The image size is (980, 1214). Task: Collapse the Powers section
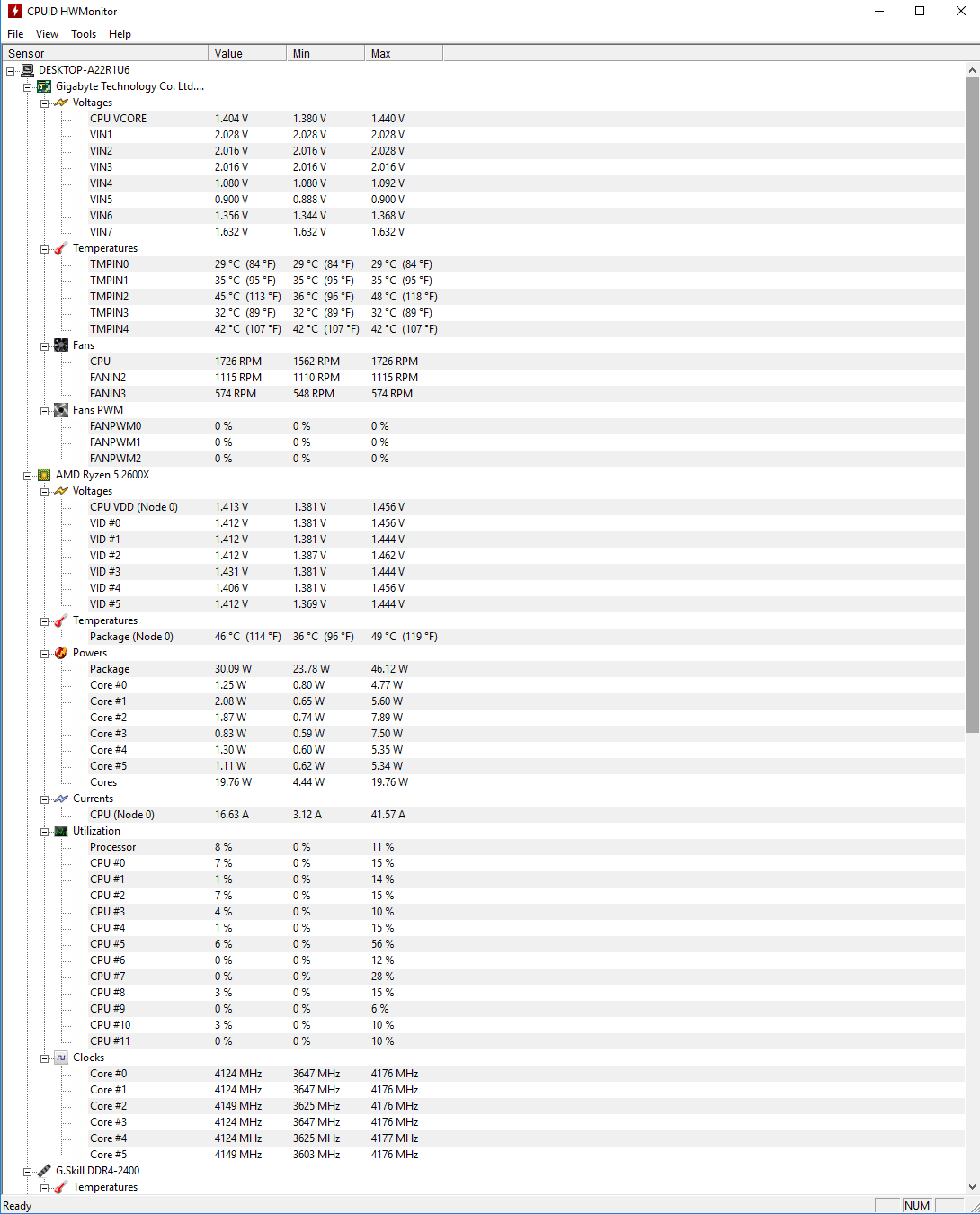(44, 654)
